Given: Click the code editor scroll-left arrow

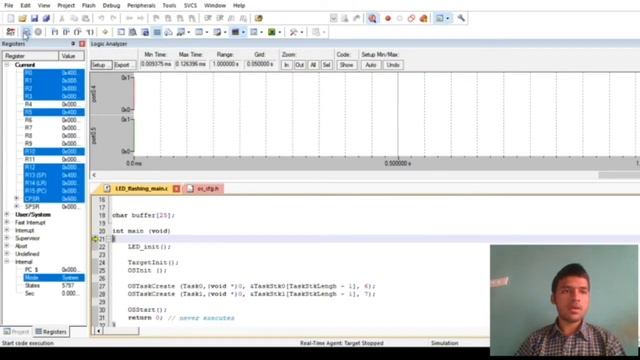Looking at the screenshot, I should [x=98, y=331].
